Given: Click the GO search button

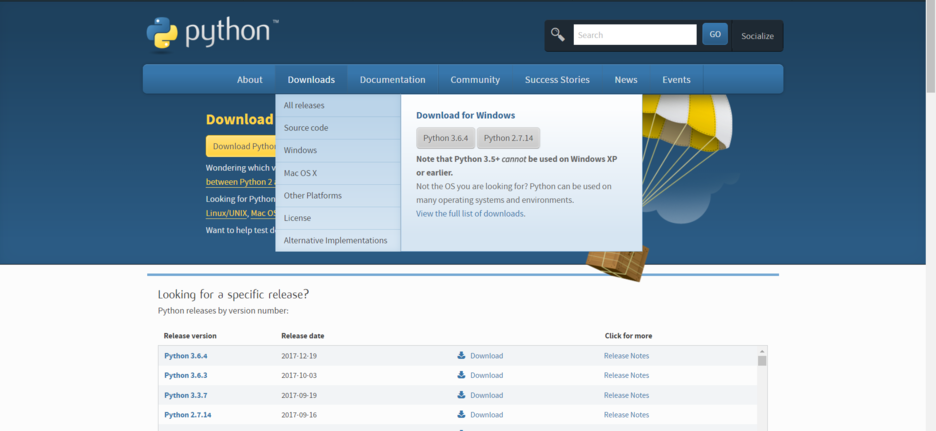Looking at the screenshot, I should (x=715, y=35).
